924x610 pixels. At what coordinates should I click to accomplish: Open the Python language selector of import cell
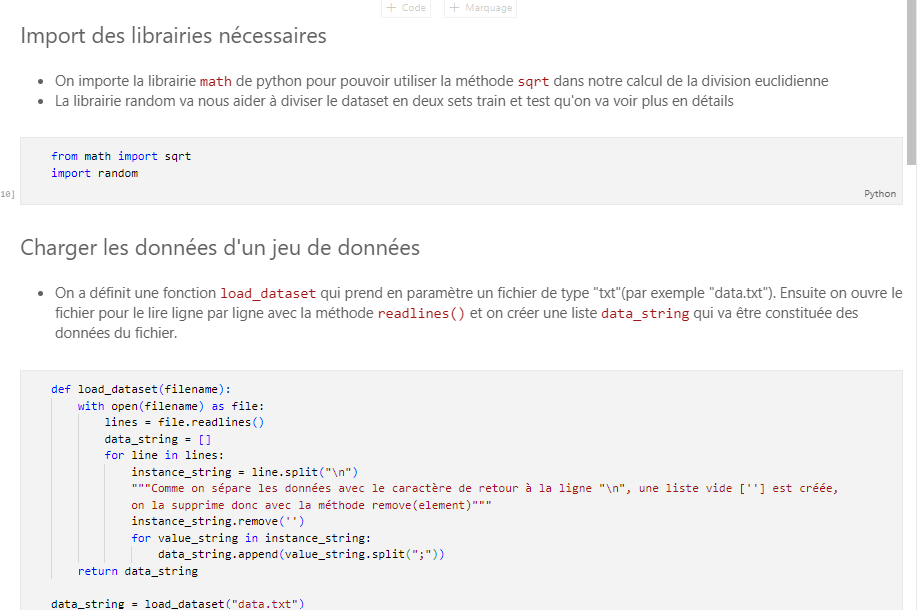[x=880, y=194]
